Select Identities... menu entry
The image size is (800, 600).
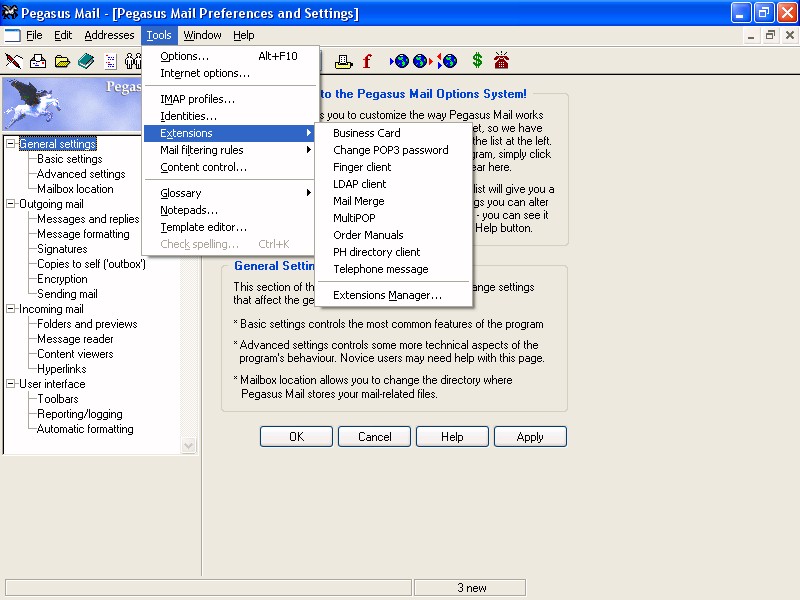(x=231, y=116)
